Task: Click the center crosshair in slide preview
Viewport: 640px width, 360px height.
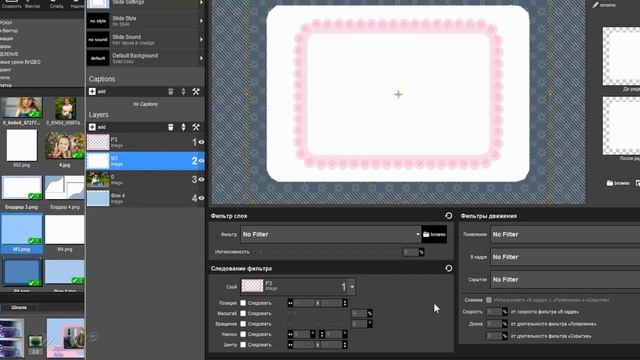Action: pyautogui.click(x=398, y=94)
